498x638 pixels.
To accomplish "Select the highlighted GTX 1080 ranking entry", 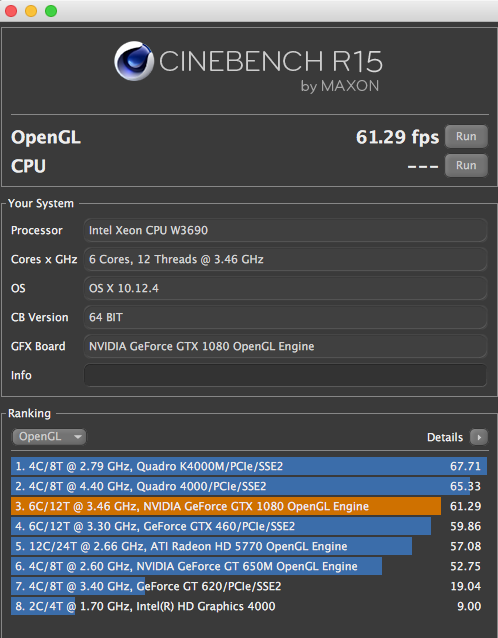I will (x=249, y=506).
